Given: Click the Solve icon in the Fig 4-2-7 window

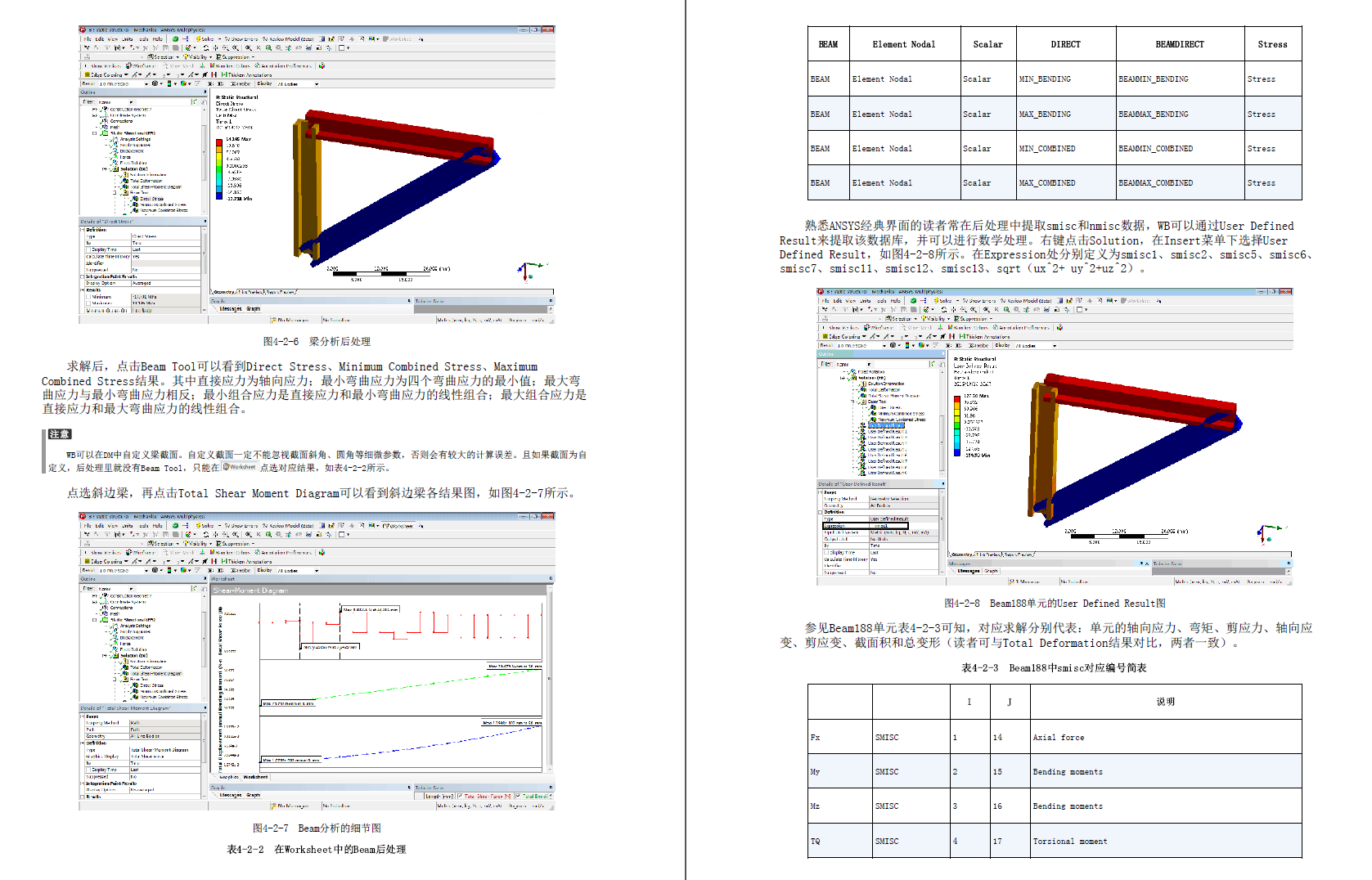Looking at the screenshot, I should [205, 526].
